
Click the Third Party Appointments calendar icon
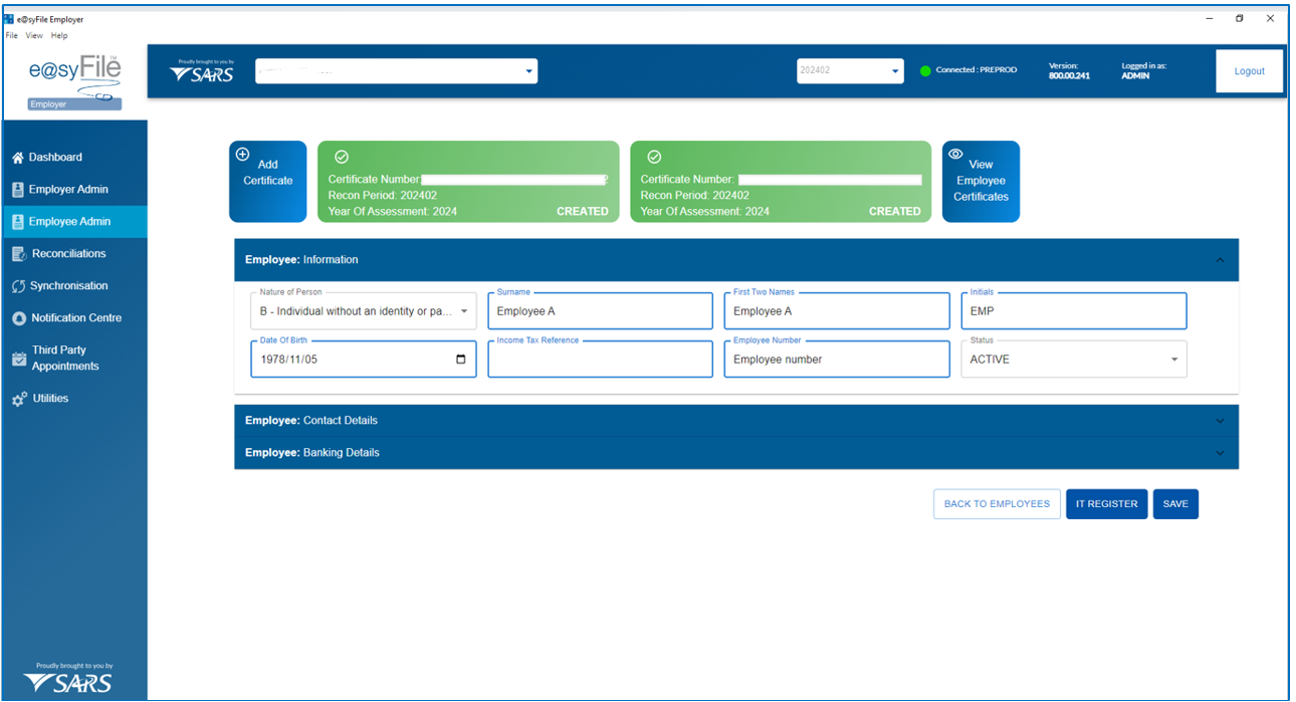click(18, 358)
